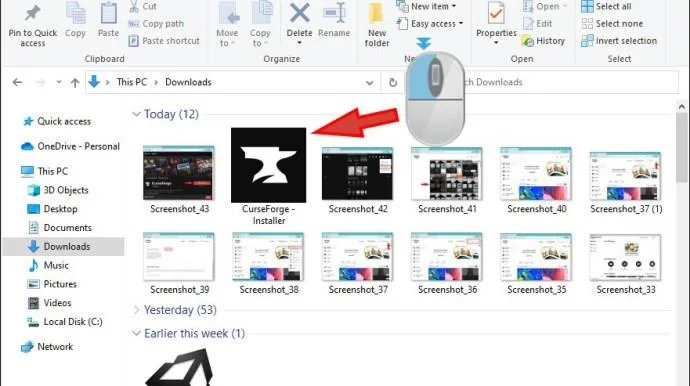Viewport: 690px width, 386px height.
Task: Open the Copy to menu
Action: coord(260,24)
